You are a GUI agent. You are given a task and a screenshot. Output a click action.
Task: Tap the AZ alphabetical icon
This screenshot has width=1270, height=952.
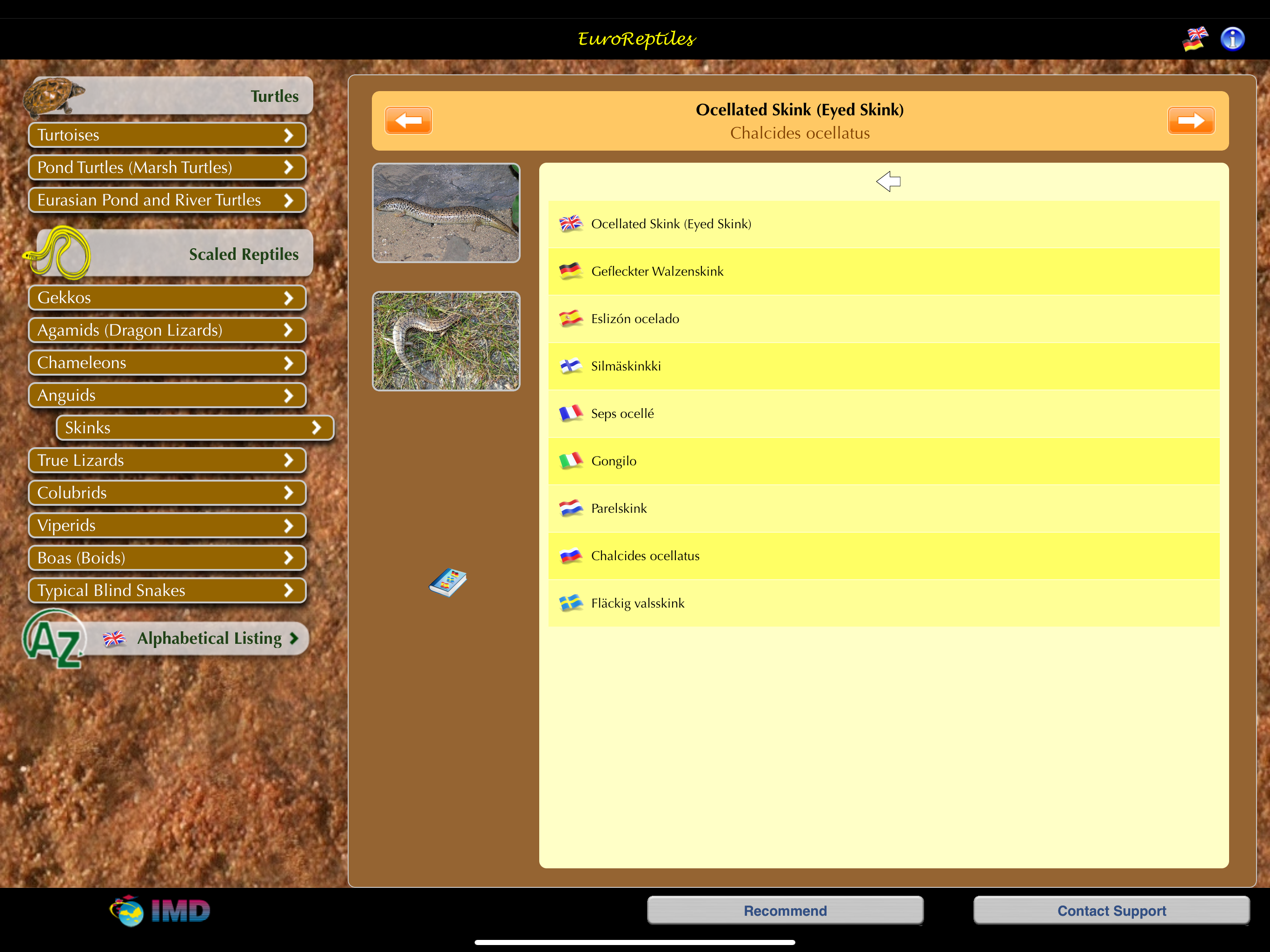(x=54, y=639)
